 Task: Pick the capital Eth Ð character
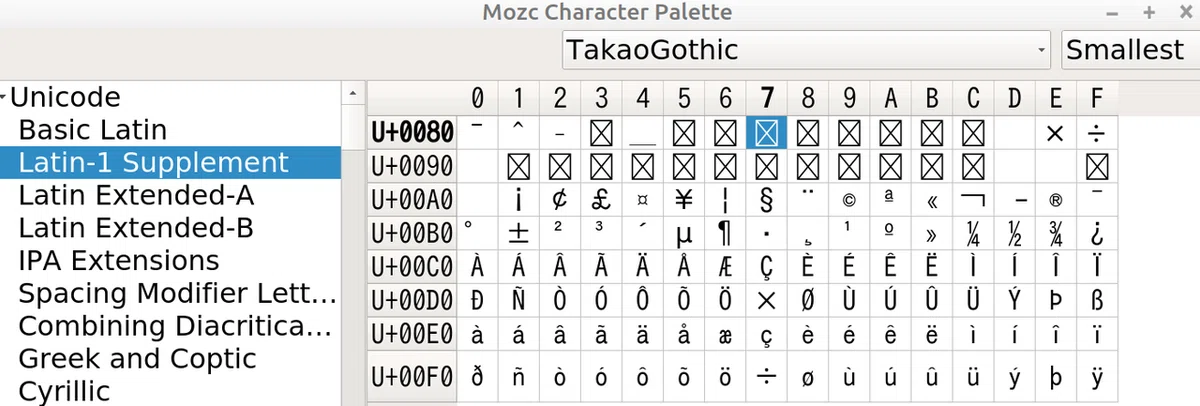pos(477,299)
